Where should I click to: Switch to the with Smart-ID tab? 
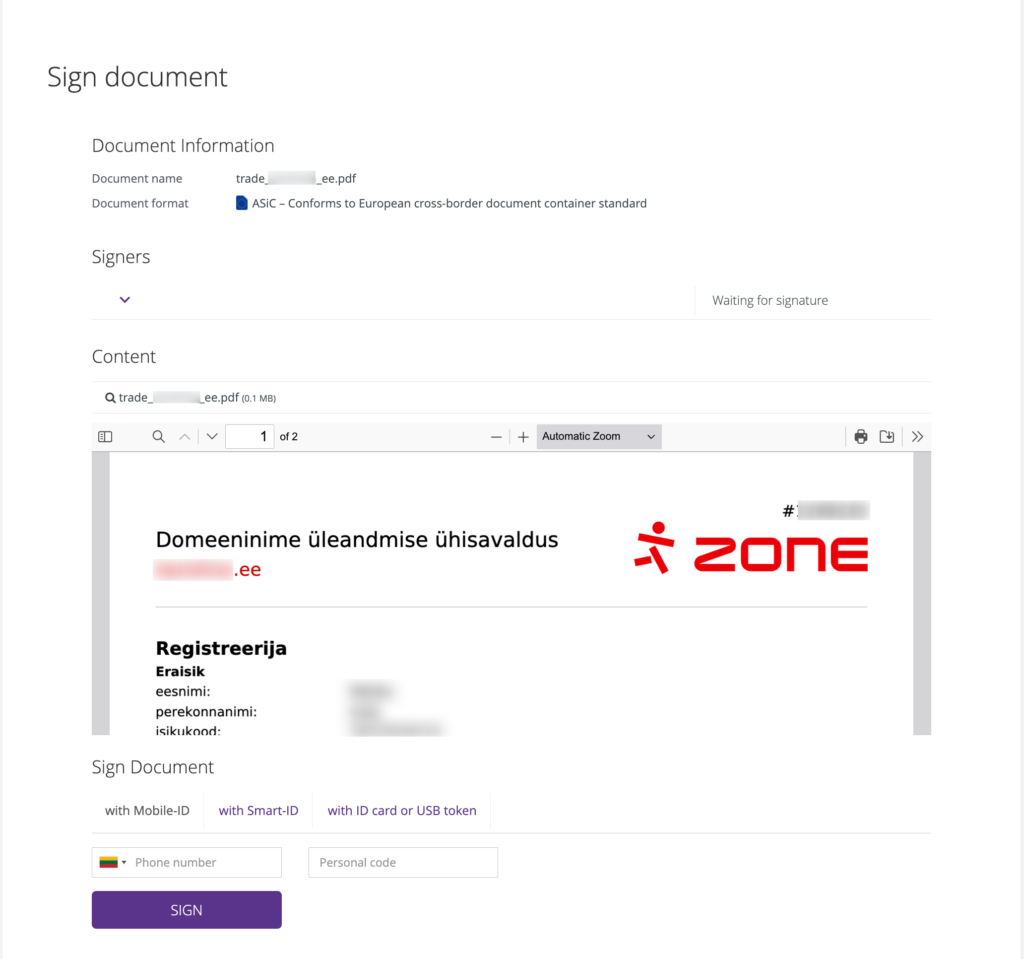(x=258, y=811)
